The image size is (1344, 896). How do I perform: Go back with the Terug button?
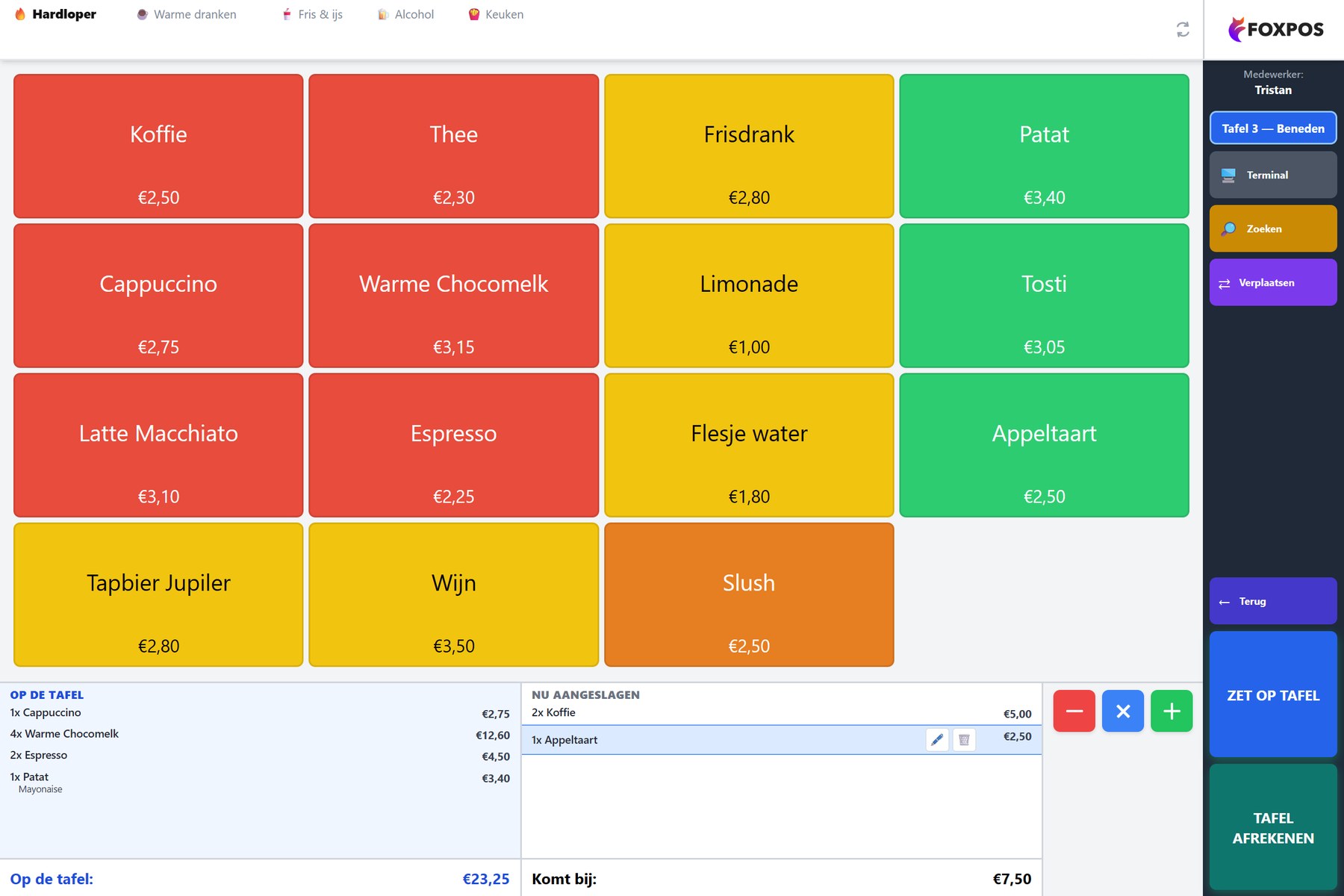coord(1273,601)
